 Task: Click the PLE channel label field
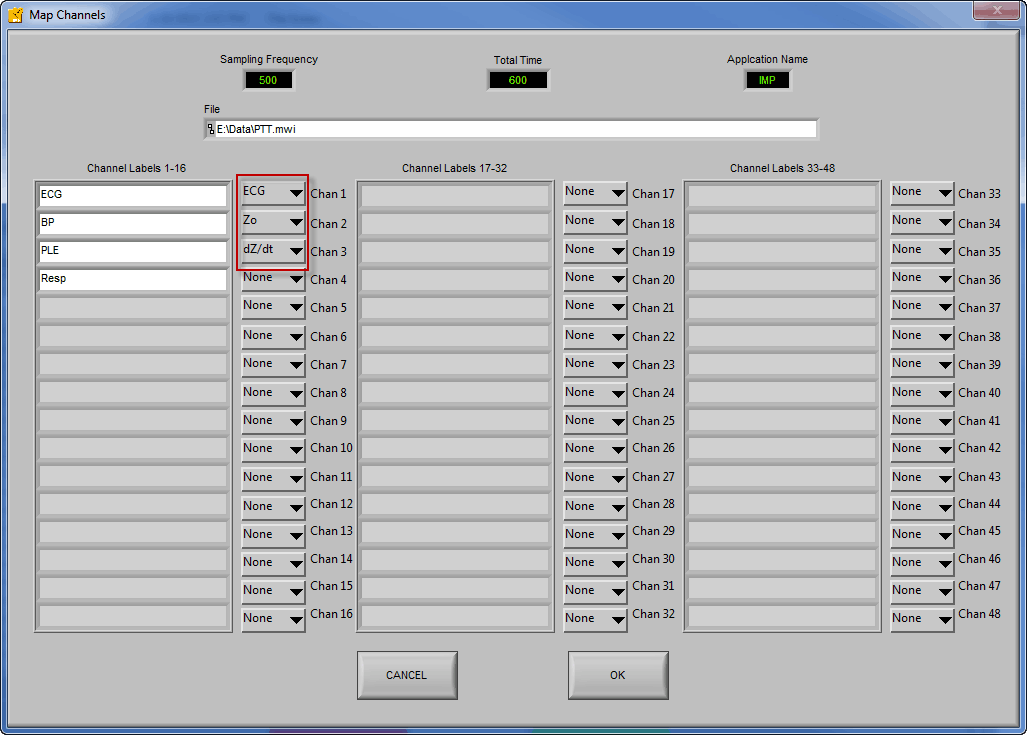pyautogui.click(x=132, y=252)
